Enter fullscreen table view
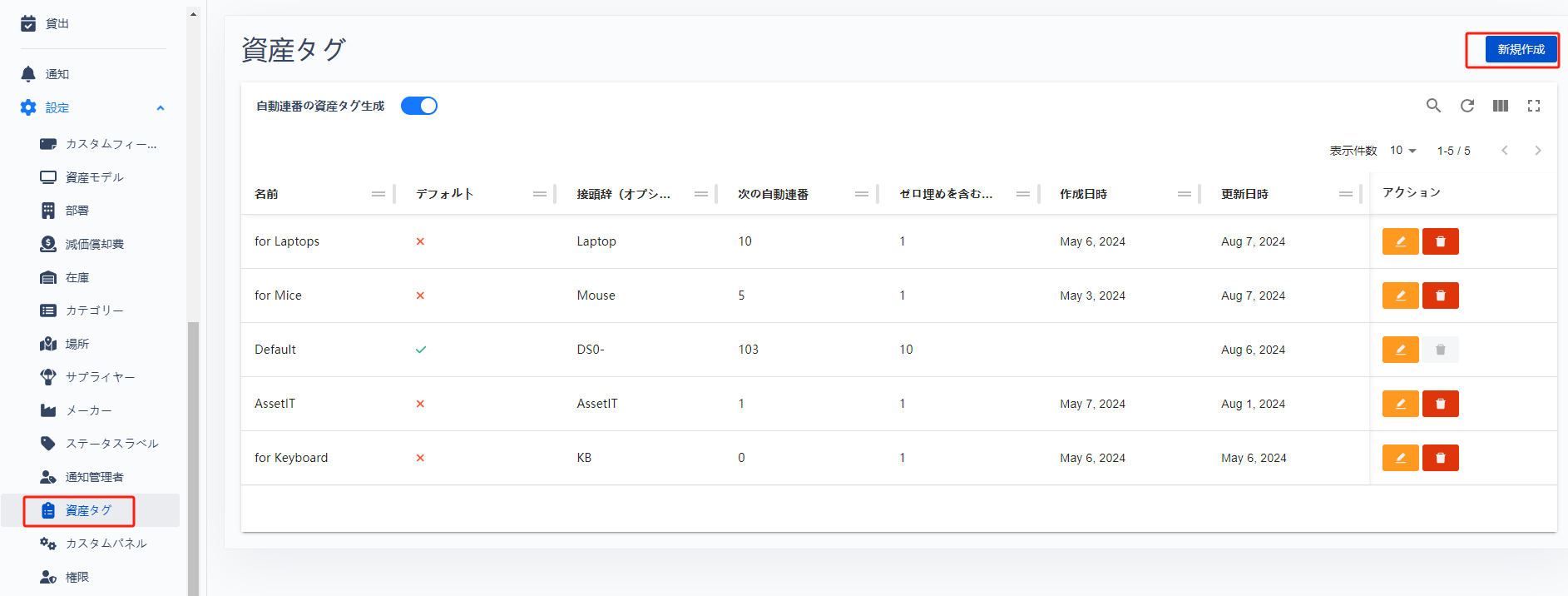The image size is (1568, 596). point(1534,106)
